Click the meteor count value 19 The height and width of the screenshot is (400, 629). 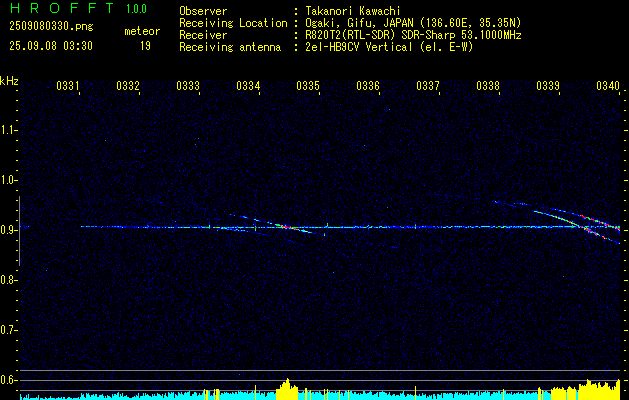145,46
